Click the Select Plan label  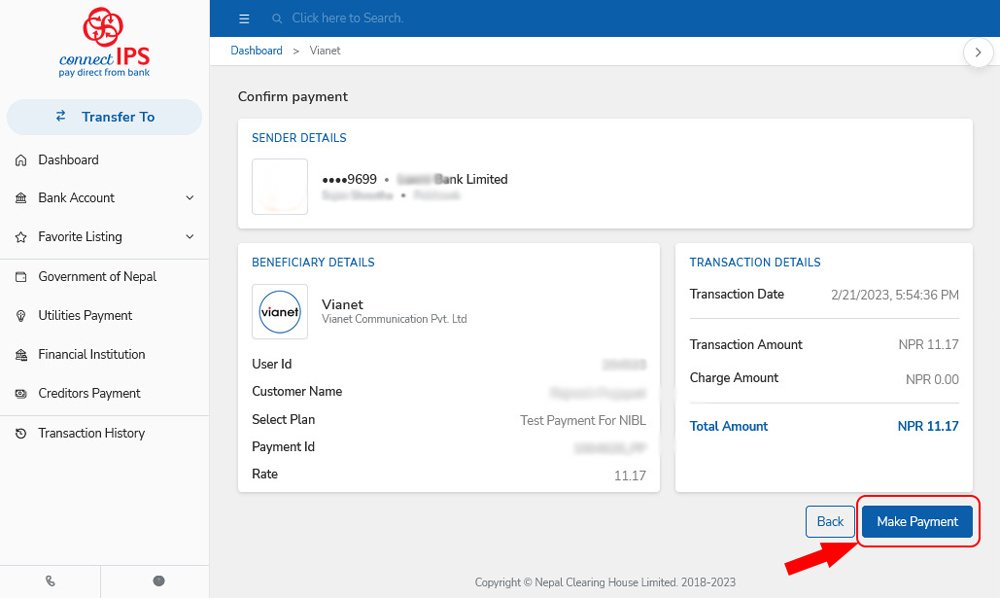coord(283,419)
